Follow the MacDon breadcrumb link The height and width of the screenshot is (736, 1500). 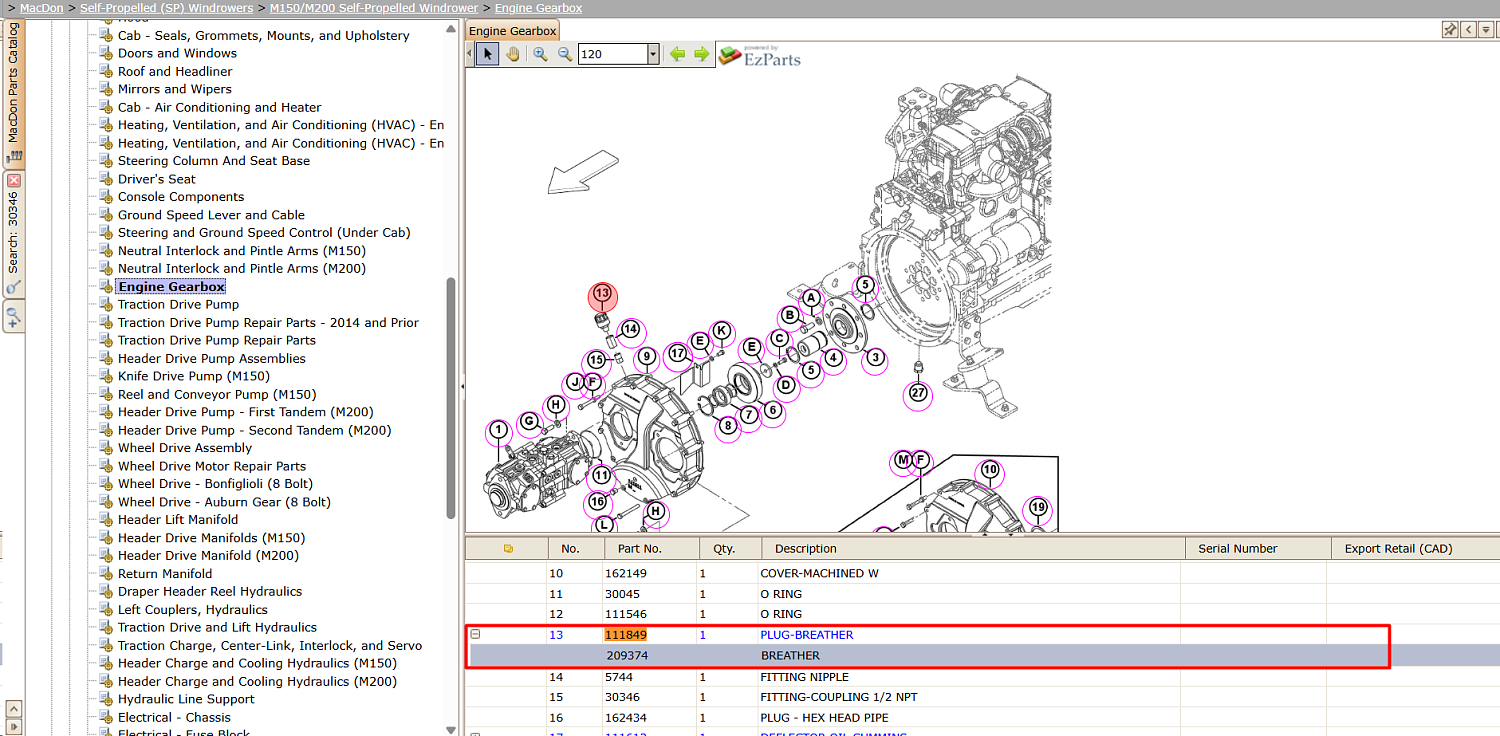tap(42, 8)
